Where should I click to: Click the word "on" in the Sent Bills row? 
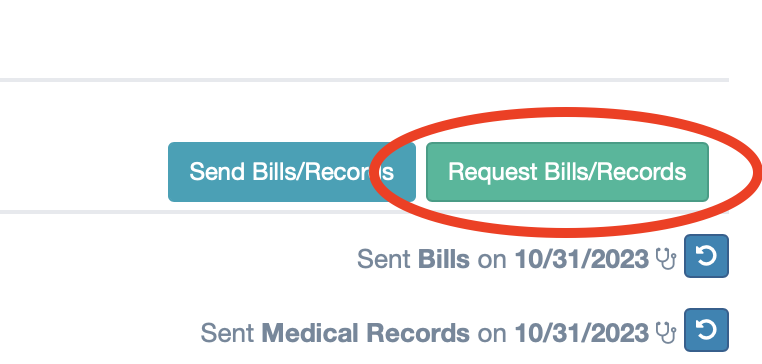[492, 260]
